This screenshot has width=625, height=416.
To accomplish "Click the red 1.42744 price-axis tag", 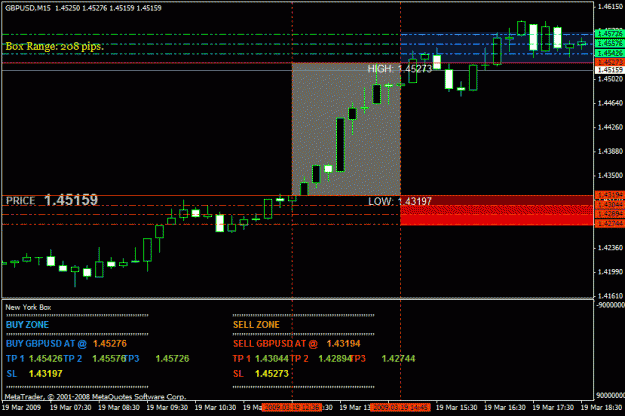I will tap(609, 224).
